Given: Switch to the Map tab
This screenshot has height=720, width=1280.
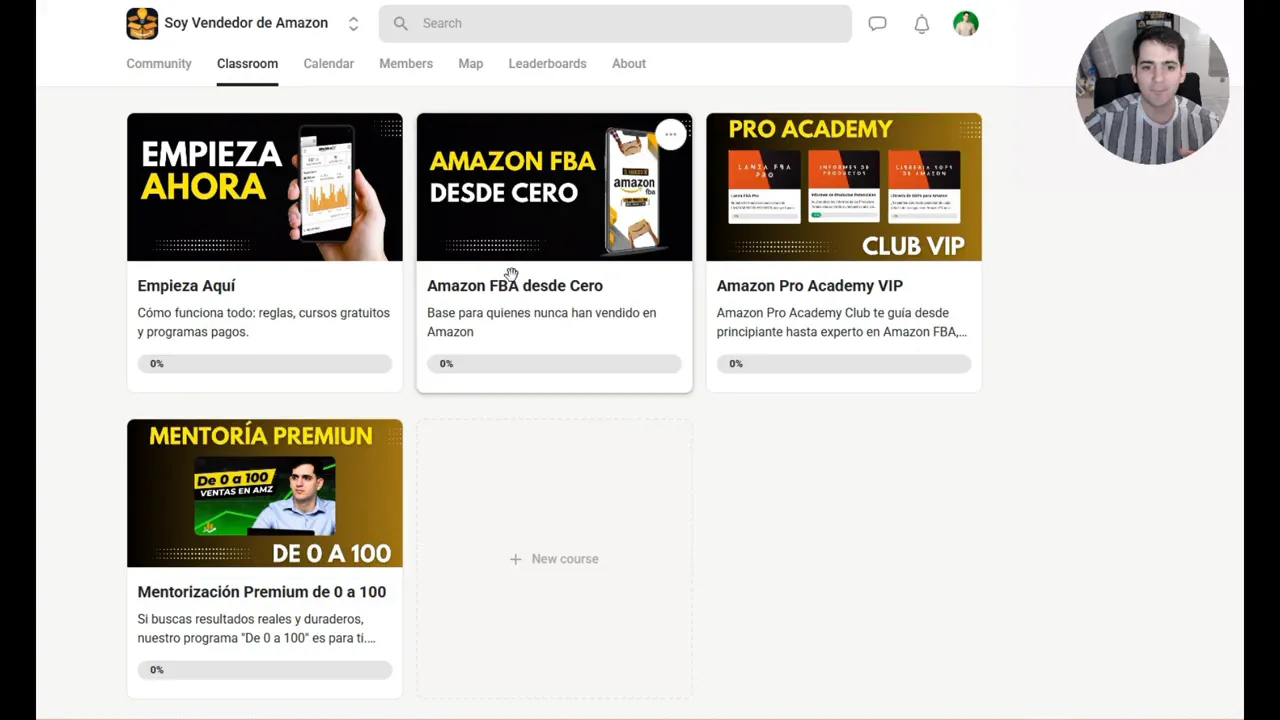Looking at the screenshot, I should coord(471,63).
